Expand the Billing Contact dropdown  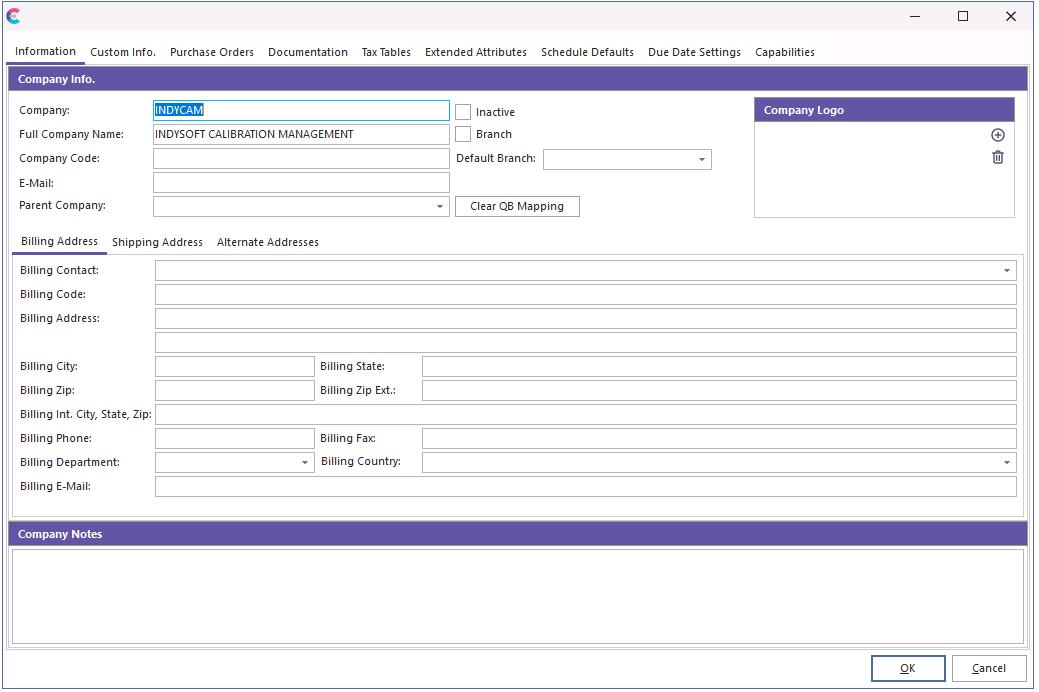point(1006,270)
